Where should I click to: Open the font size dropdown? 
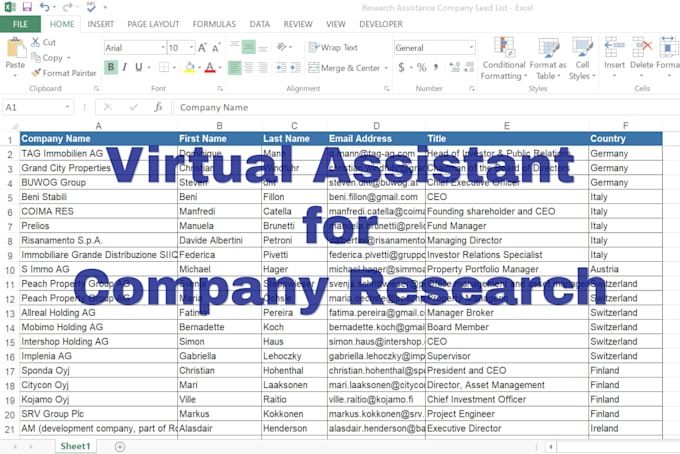tap(191, 47)
